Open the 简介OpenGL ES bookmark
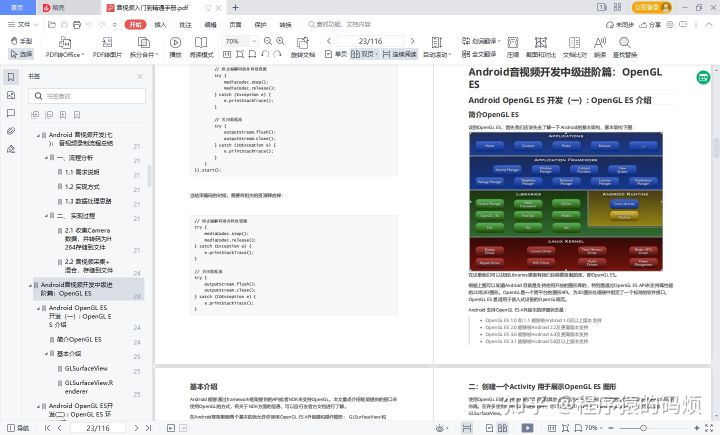720x435 pixels. (x=79, y=339)
